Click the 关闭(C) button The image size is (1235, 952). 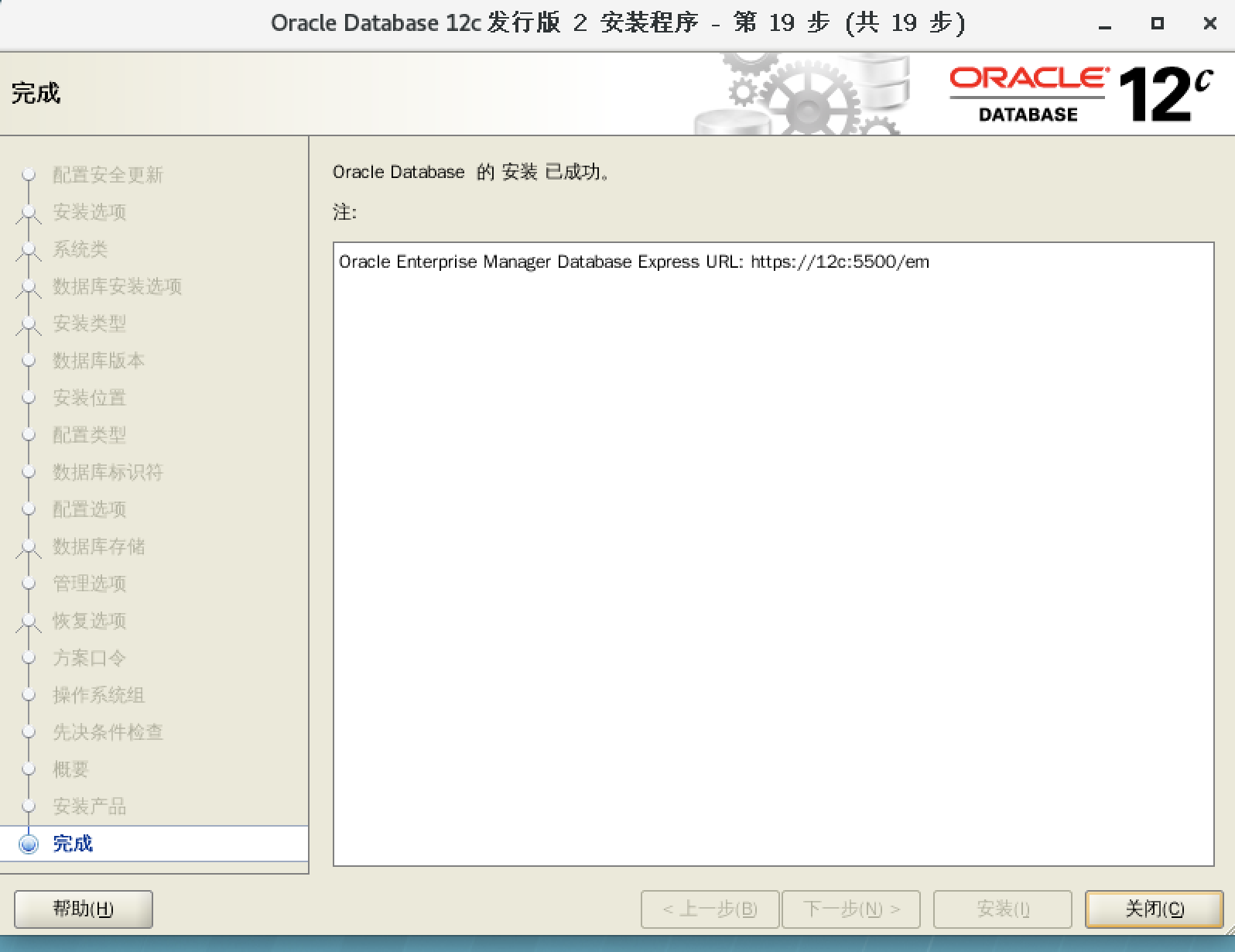pos(1154,909)
